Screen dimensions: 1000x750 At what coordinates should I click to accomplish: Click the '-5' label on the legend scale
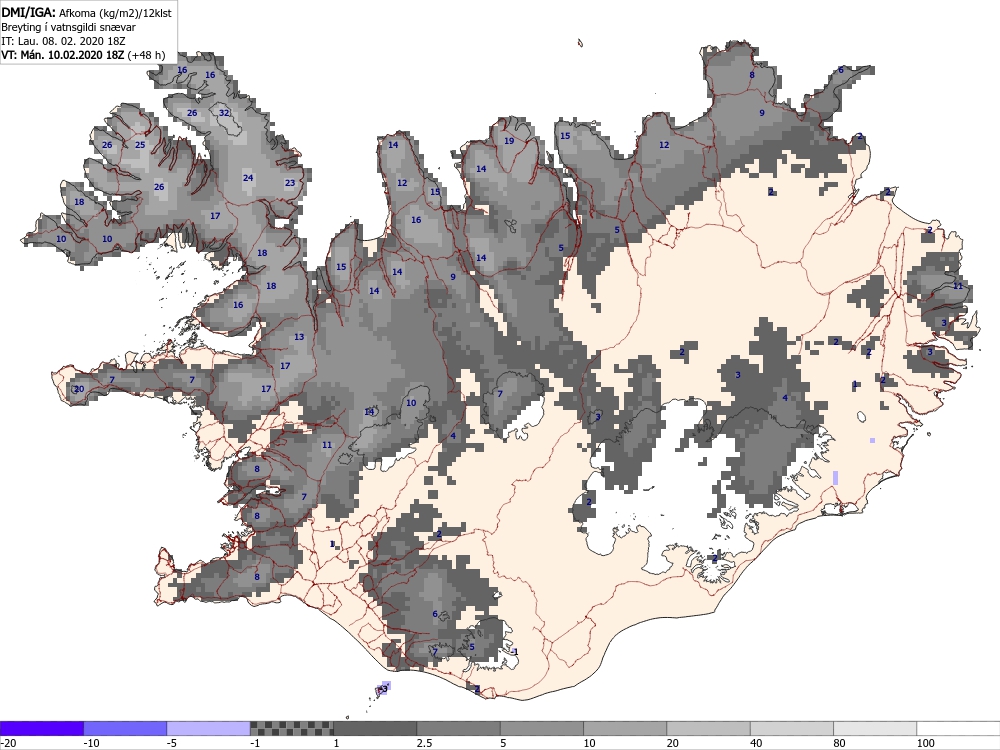point(172,743)
